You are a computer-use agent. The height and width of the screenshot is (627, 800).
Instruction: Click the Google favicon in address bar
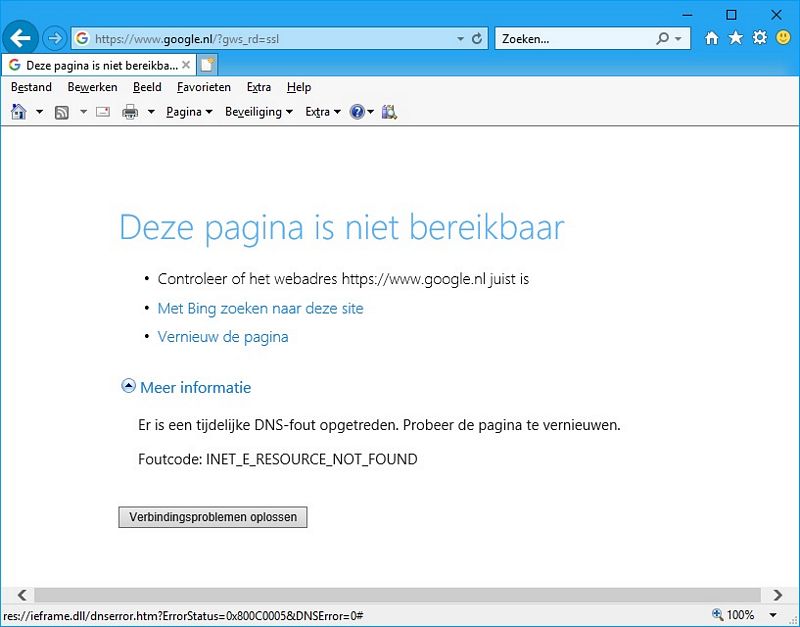82,38
